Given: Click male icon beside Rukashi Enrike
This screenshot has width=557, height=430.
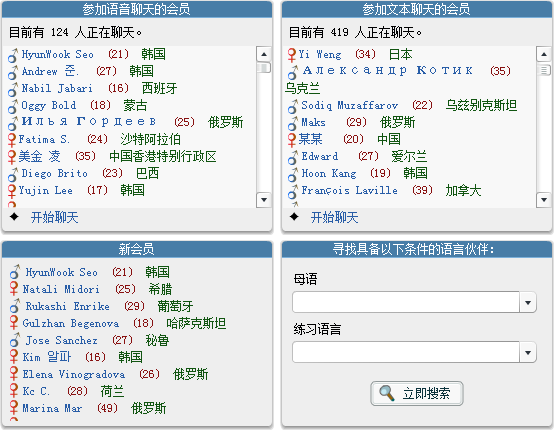Looking at the screenshot, I should click(15, 306).
